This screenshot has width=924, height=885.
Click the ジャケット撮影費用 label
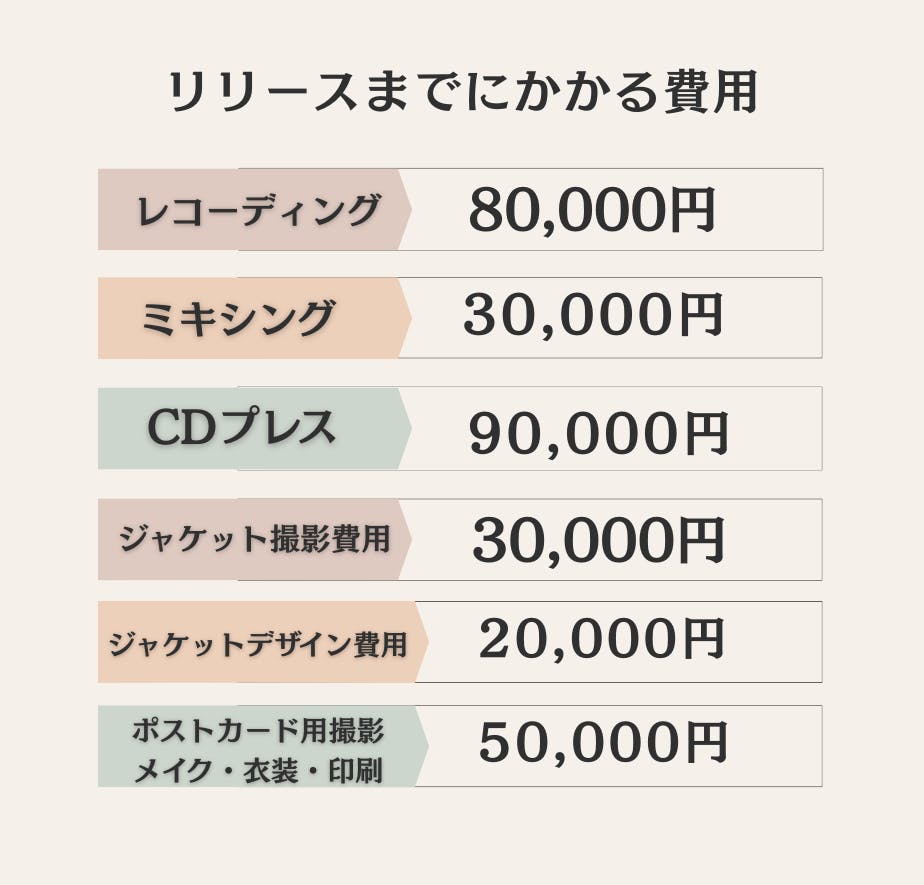(x=253, y=540)
